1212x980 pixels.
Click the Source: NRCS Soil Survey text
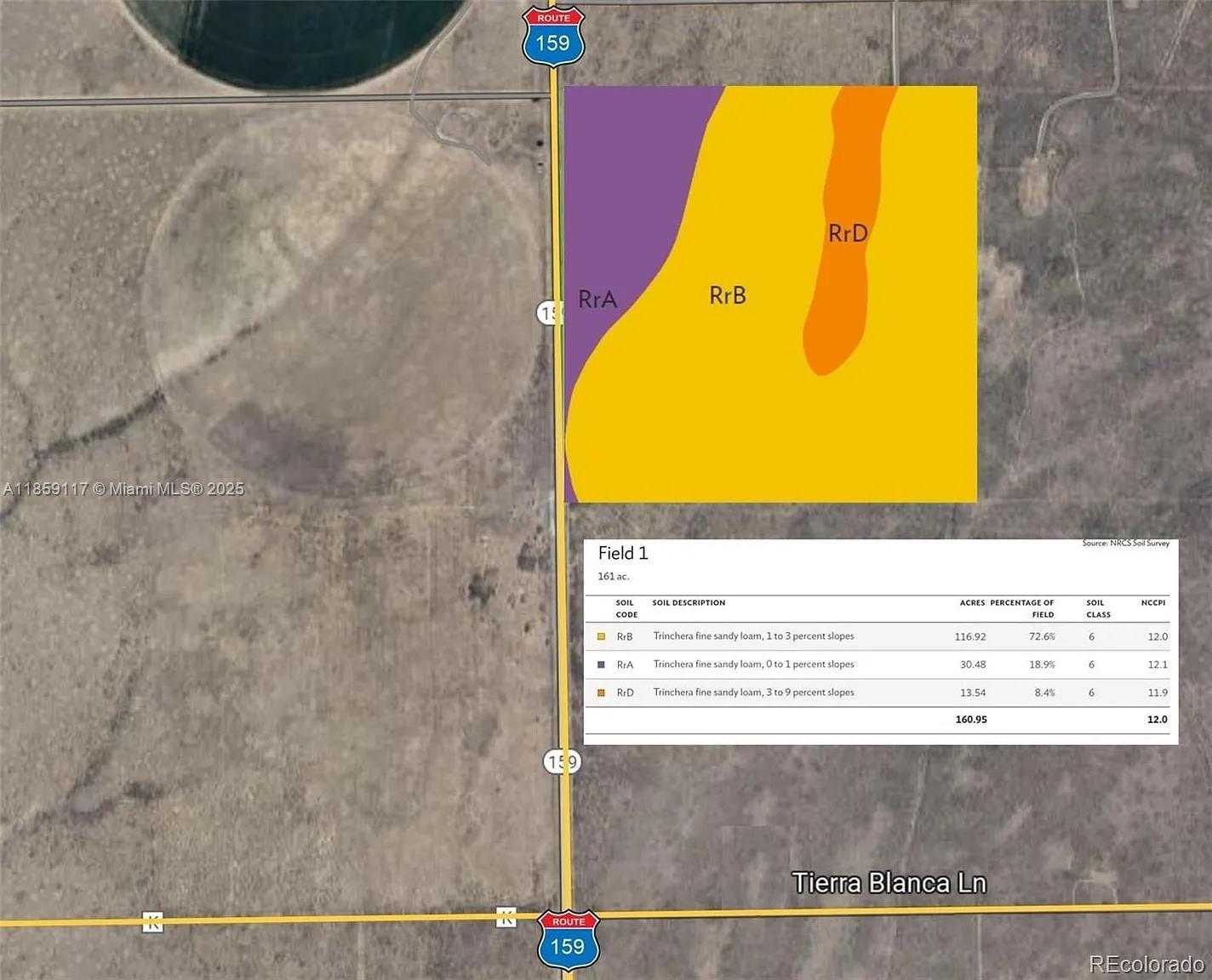click(1125, 544)
